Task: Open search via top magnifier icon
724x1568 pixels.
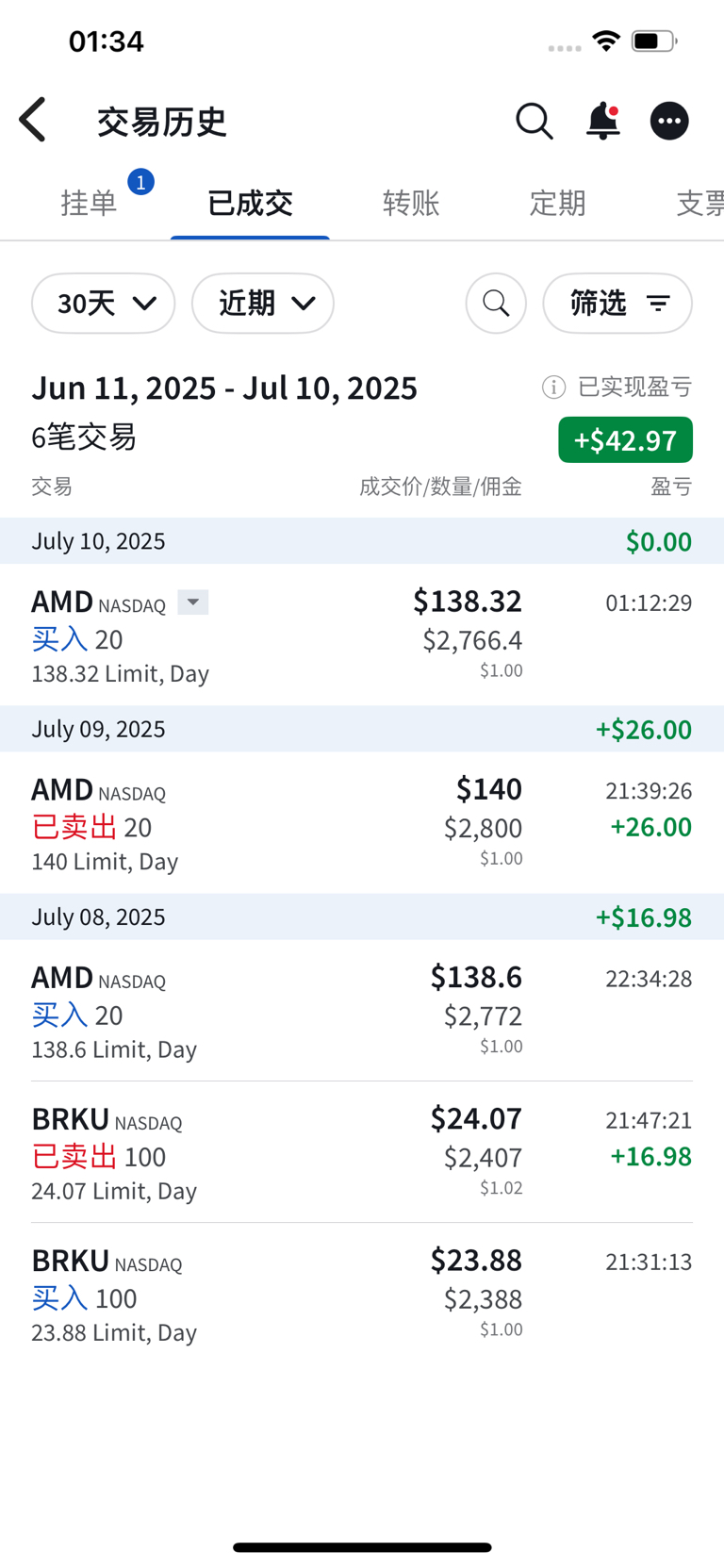Action: (534, 121)
